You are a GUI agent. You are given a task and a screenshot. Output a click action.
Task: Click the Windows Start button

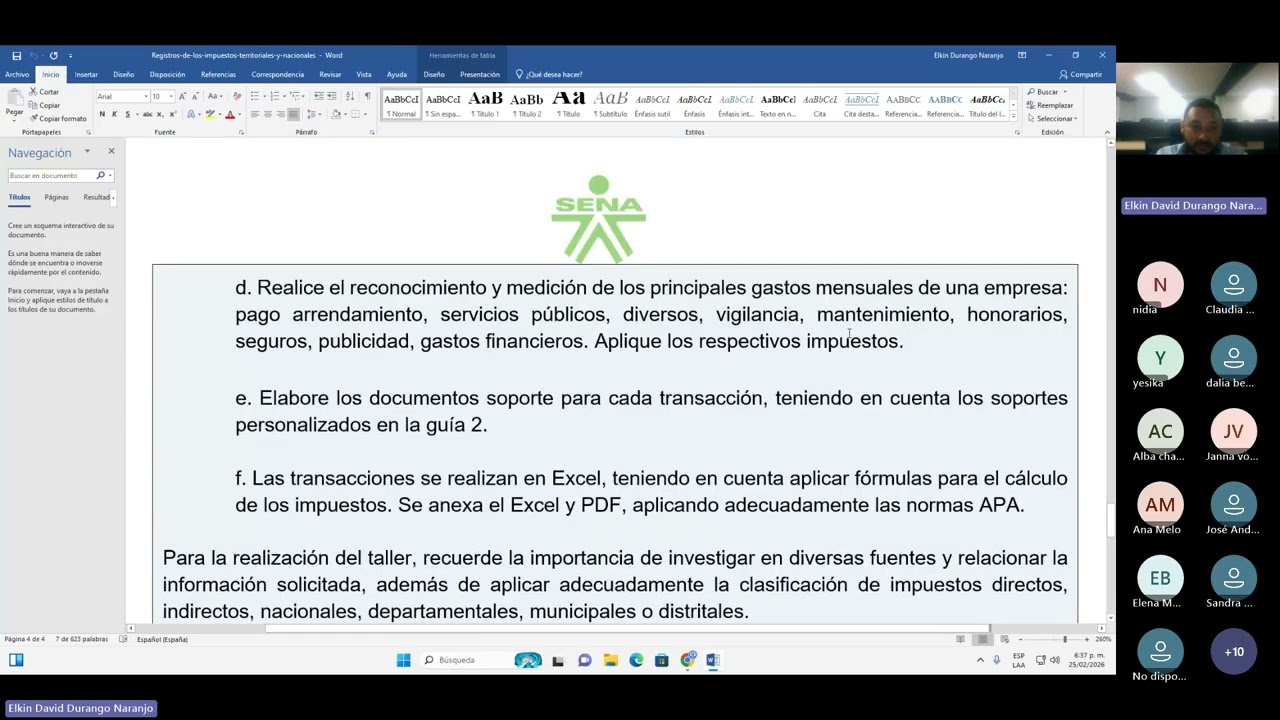pyautogui.click(x=403, y=660)
